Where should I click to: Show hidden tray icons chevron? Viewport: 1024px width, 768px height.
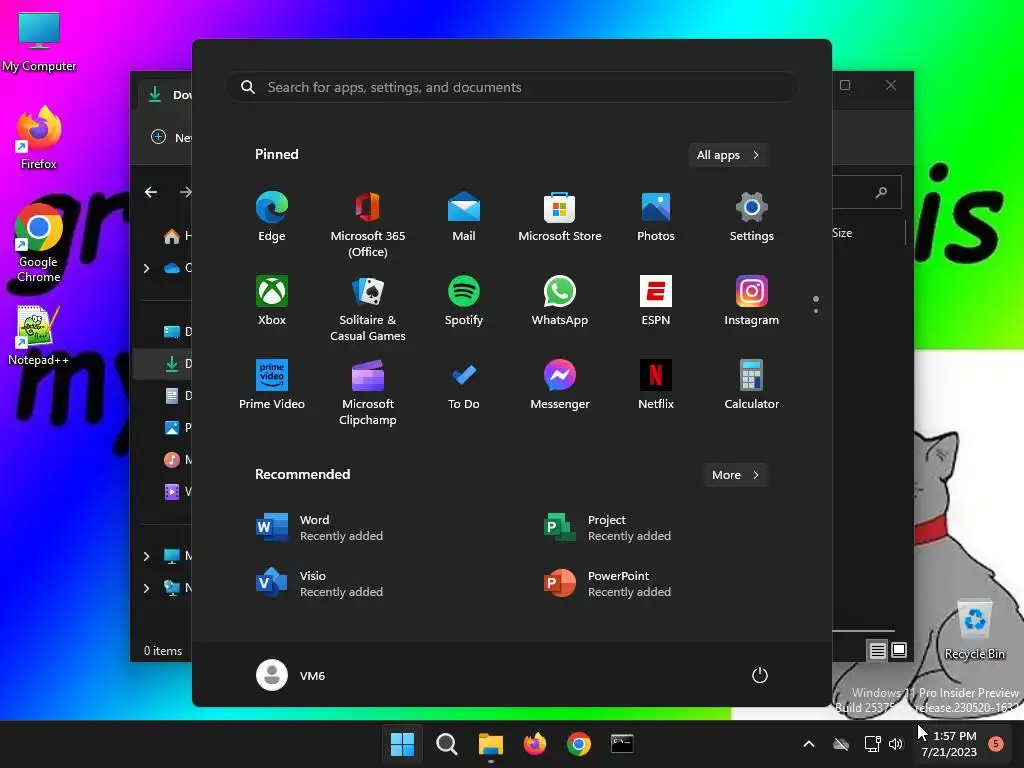808,744
